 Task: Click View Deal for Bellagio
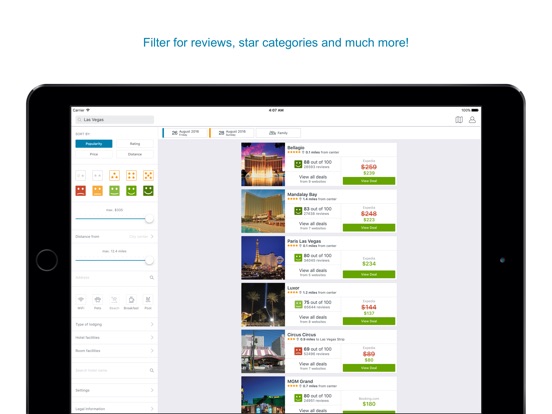click(x=369, y=181)
